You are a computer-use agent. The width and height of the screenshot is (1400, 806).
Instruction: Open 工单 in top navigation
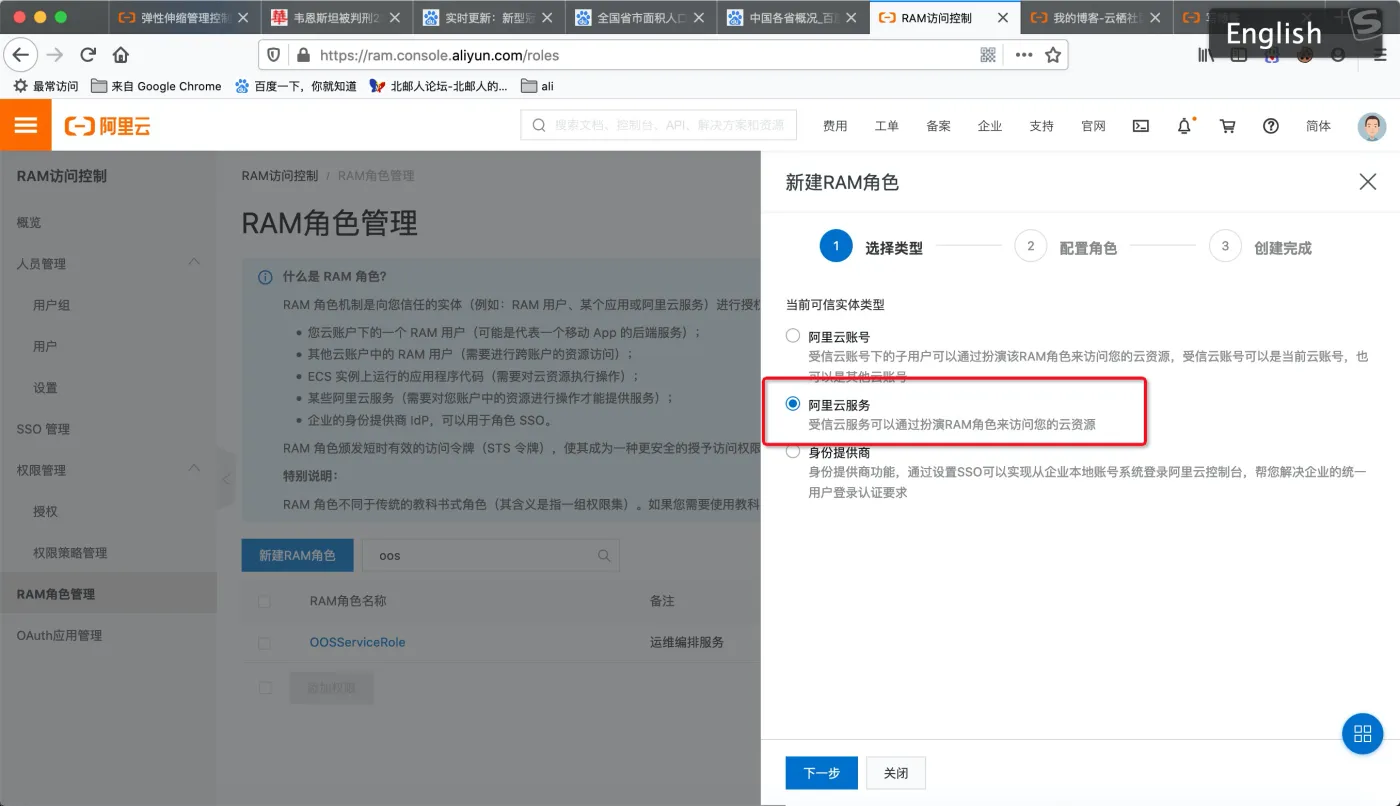(887, 126)
